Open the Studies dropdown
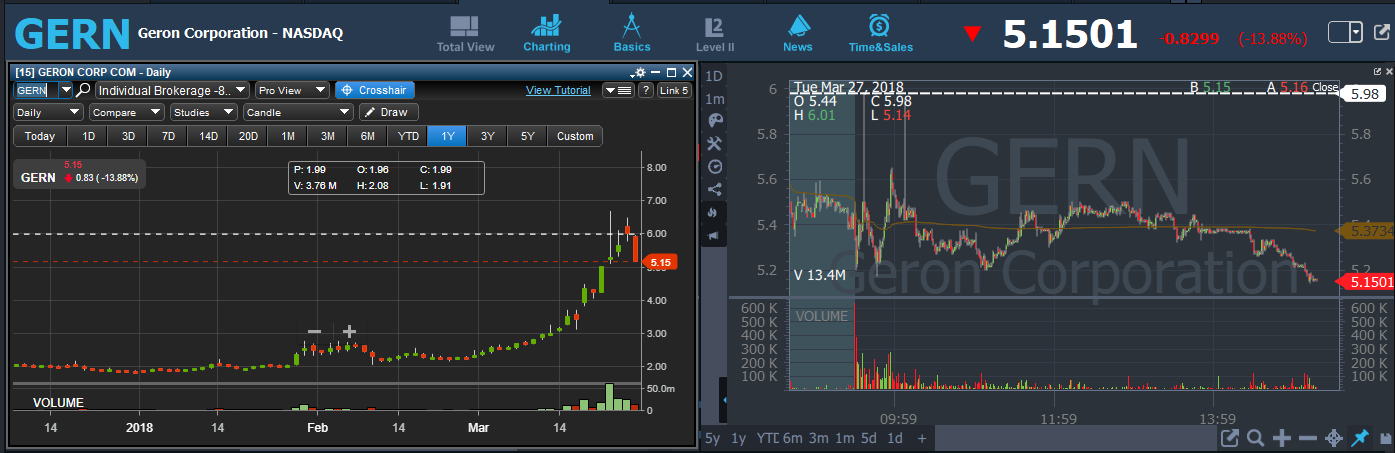The height and width of the screenshot is (453, 1395). coord(204,112)
